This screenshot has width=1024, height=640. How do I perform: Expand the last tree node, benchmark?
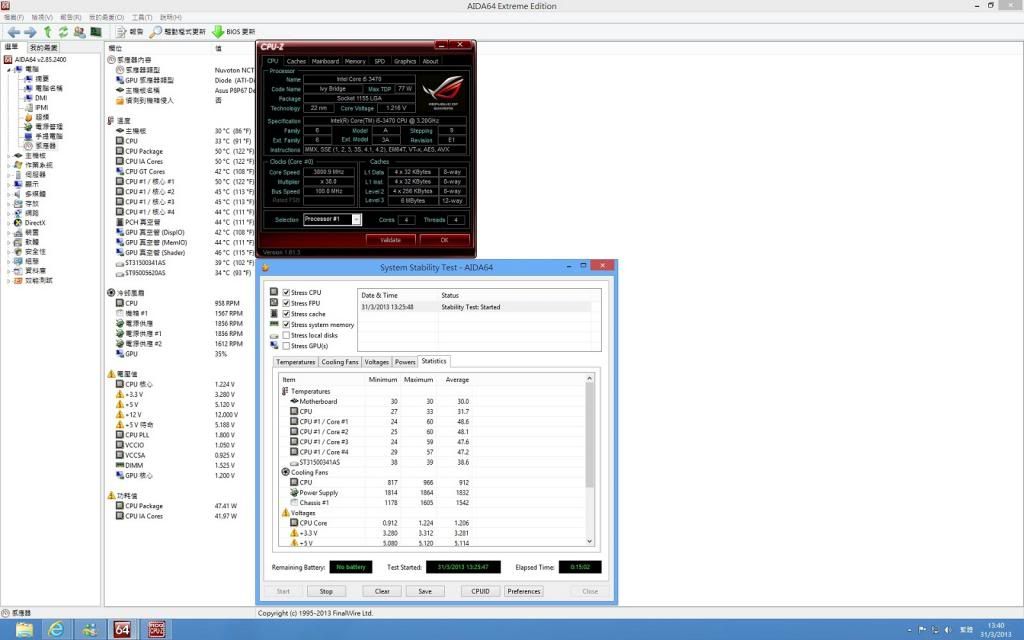pos(8,281)
